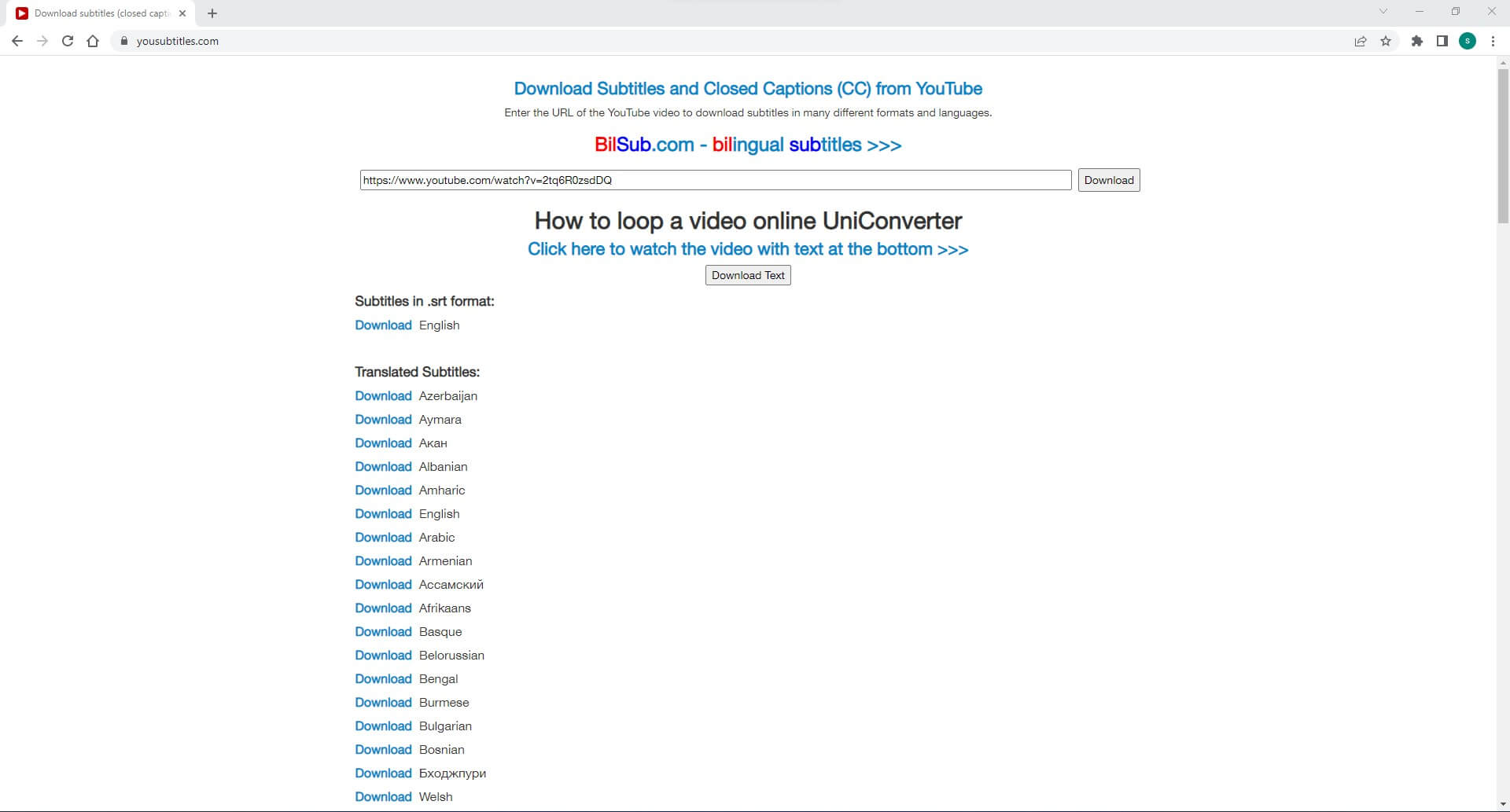Download Azerbaijan translated subtitles
The image size is (1510, 812).
(383, 396)
